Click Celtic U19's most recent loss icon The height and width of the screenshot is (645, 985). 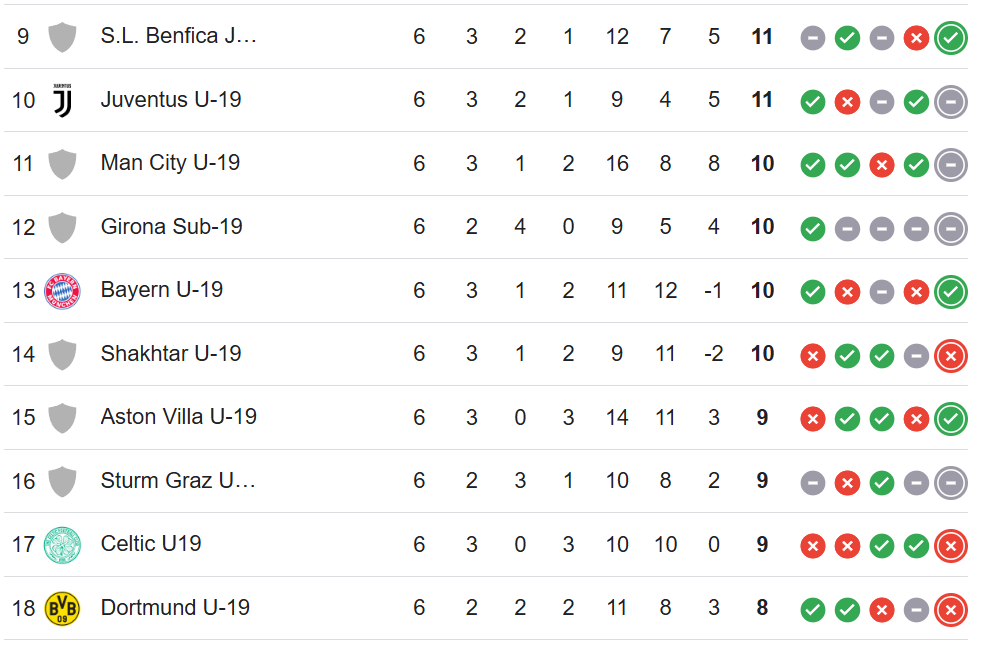pyautogui.click(x=950, y=546)
